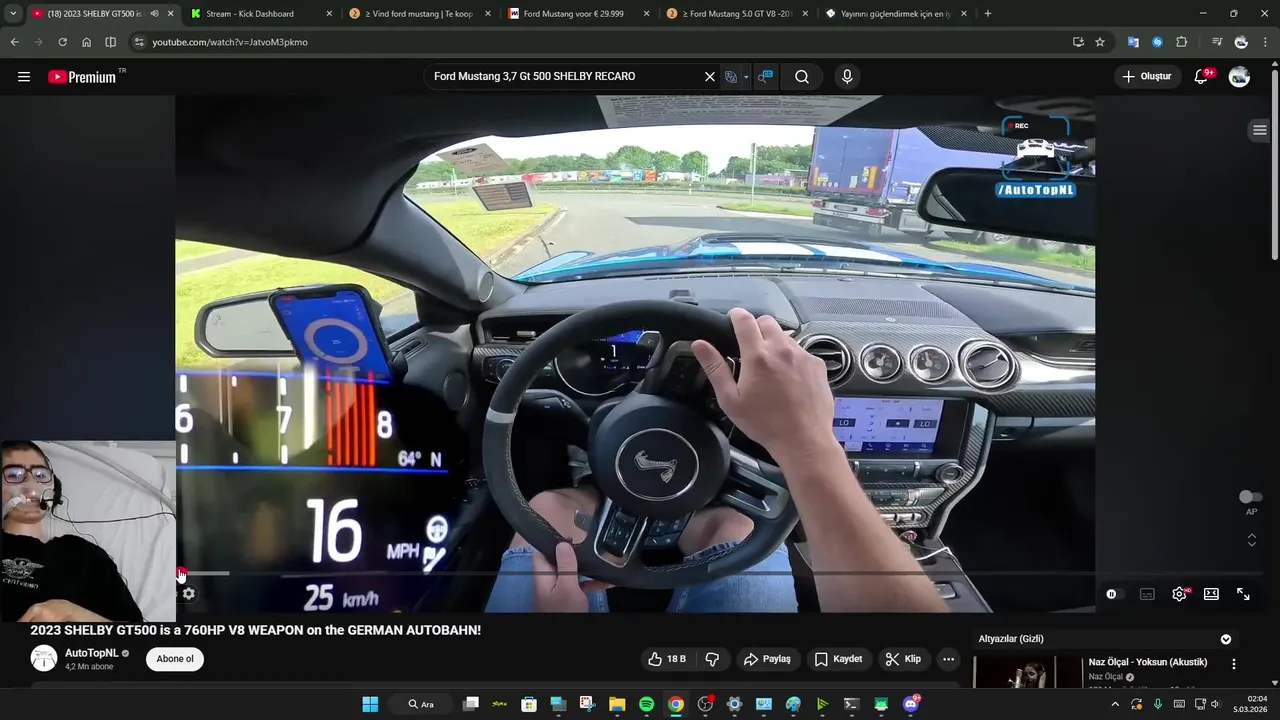The image size is (1280, 720).
Task: Enter full screen video mode
Action: [x=1243, y=594]
